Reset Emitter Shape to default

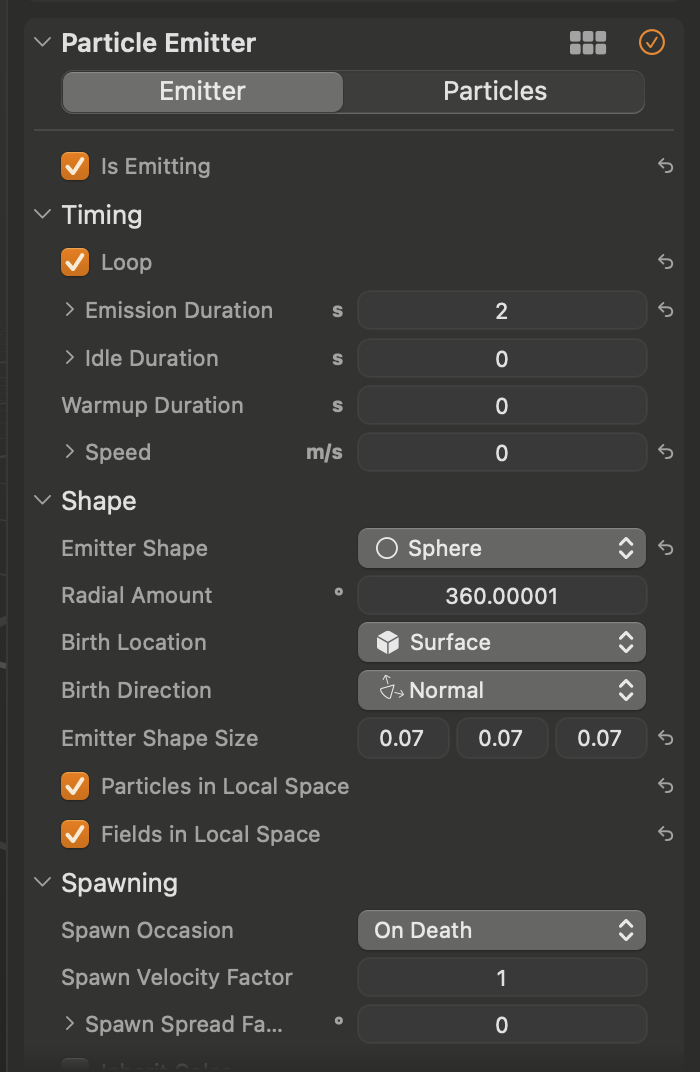[665, 548]
